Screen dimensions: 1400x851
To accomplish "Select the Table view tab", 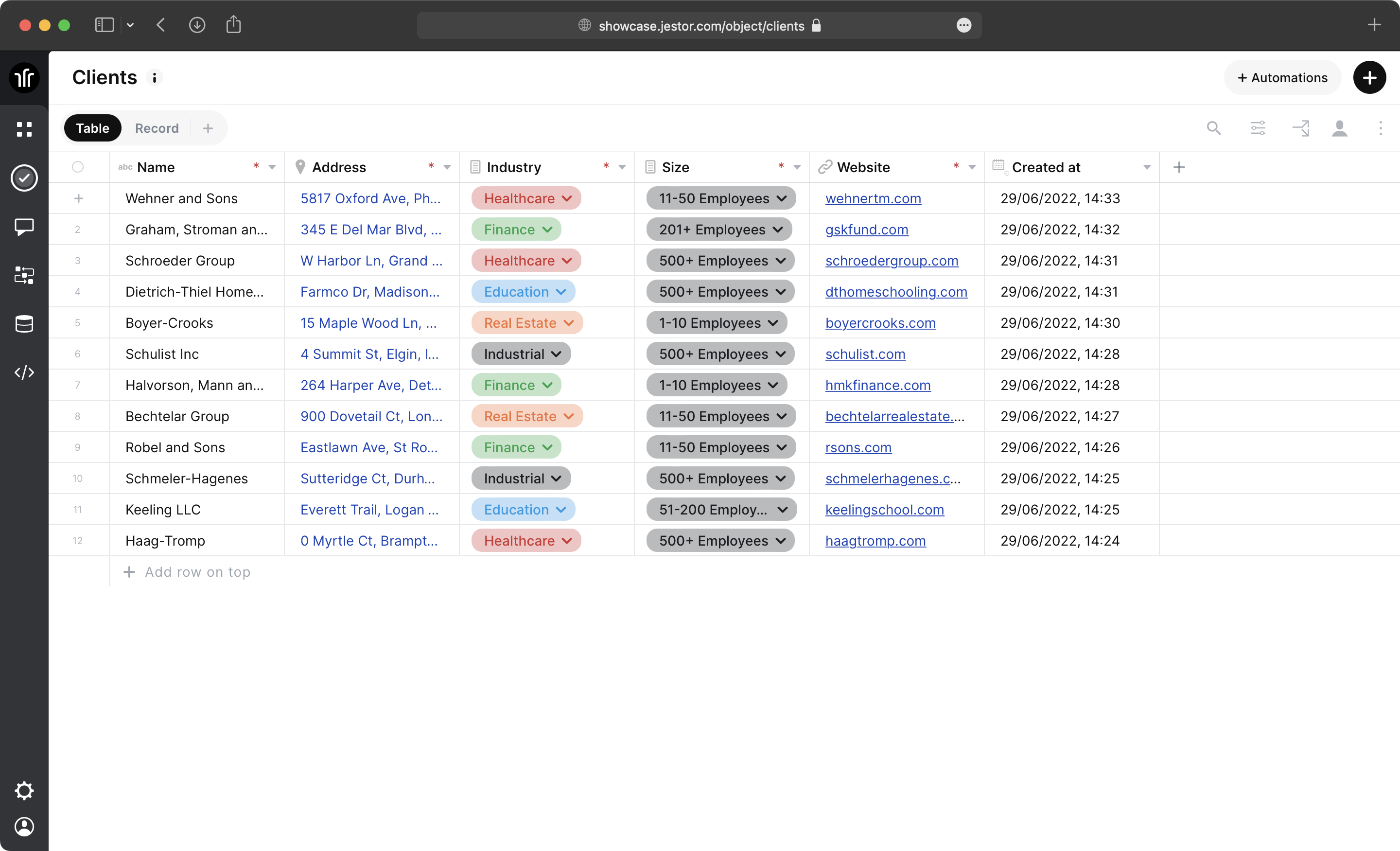I will coord(93,128).
